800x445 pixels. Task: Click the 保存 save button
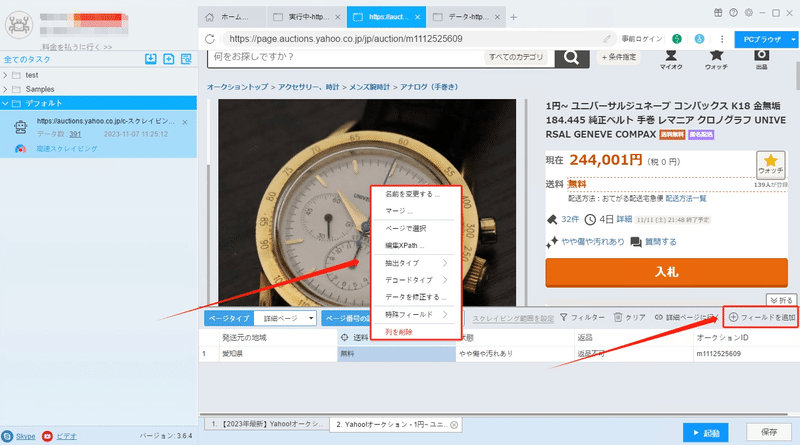click(x=769, y=432)
